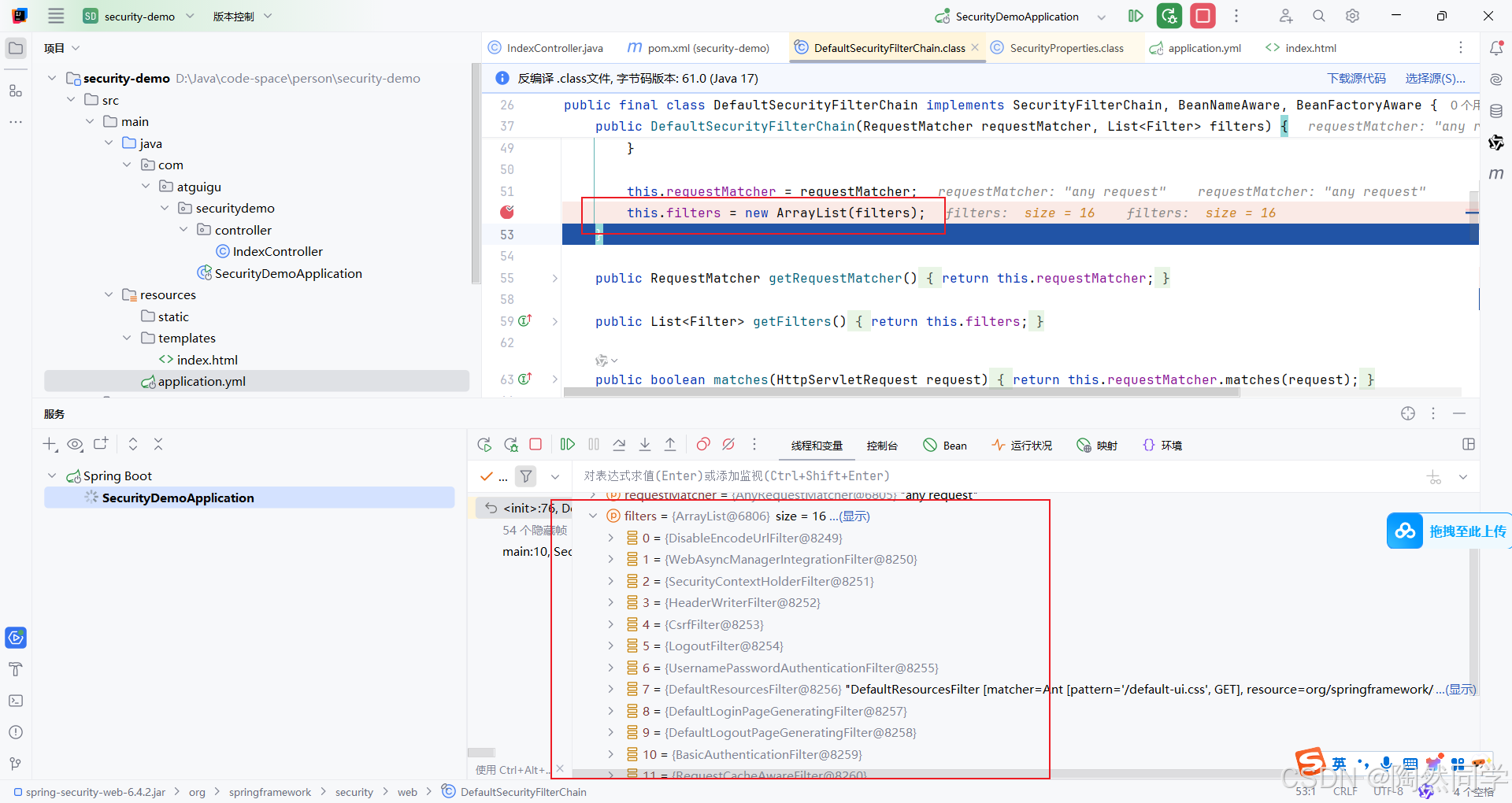Switch to the pom.xml tab
1512x803 pixels.
706,47
